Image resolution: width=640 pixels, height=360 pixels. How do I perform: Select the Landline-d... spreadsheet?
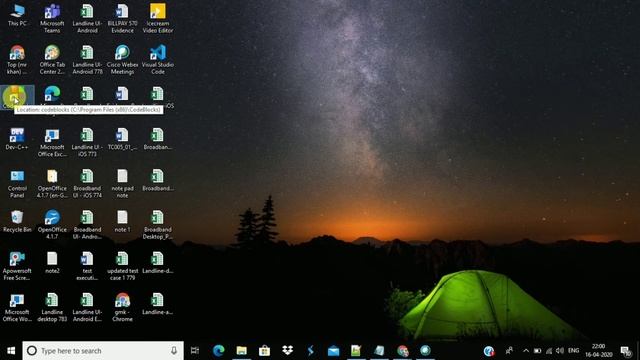[x=158, y=262]
